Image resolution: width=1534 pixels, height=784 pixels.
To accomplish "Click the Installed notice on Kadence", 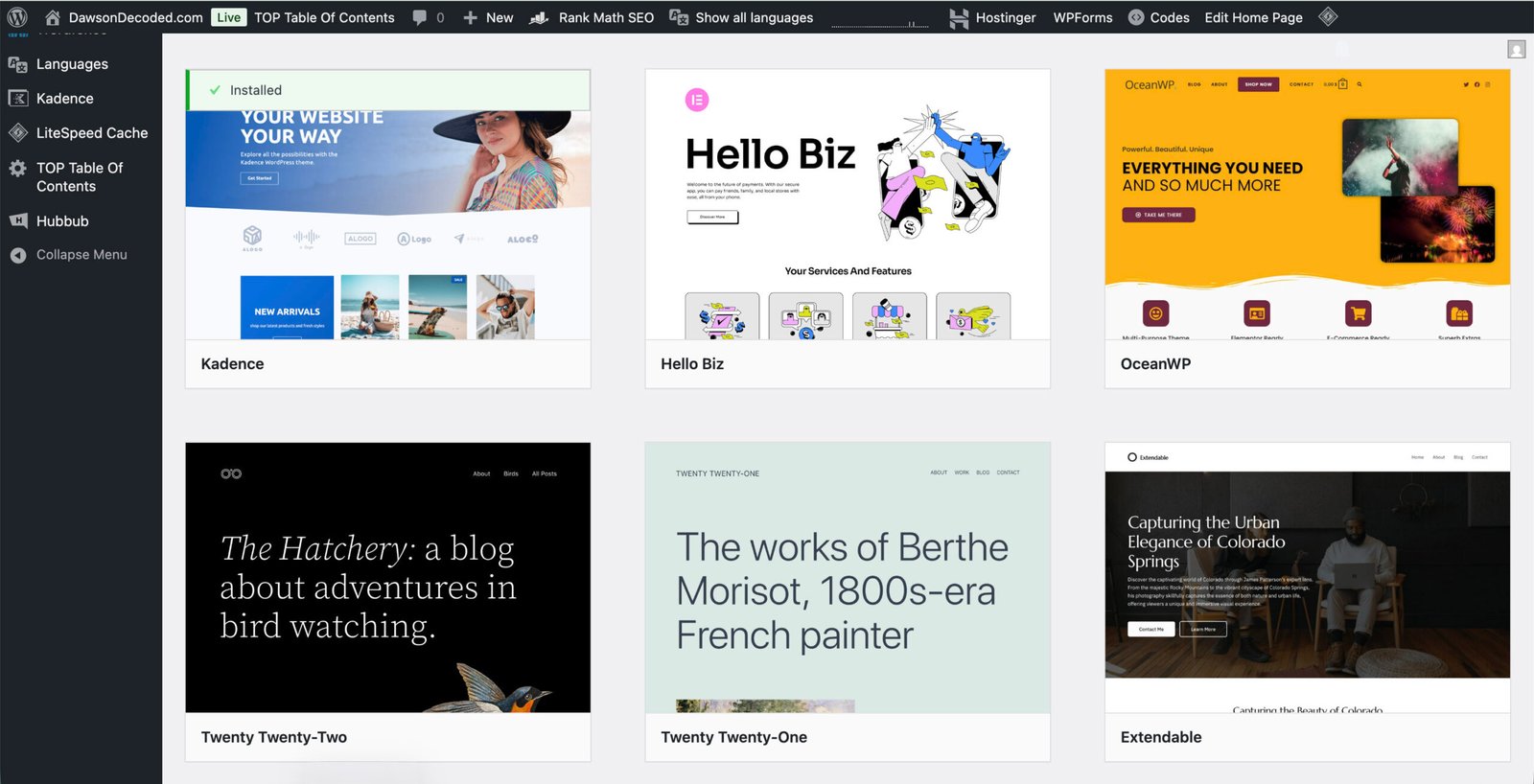I will click(388, 90).
